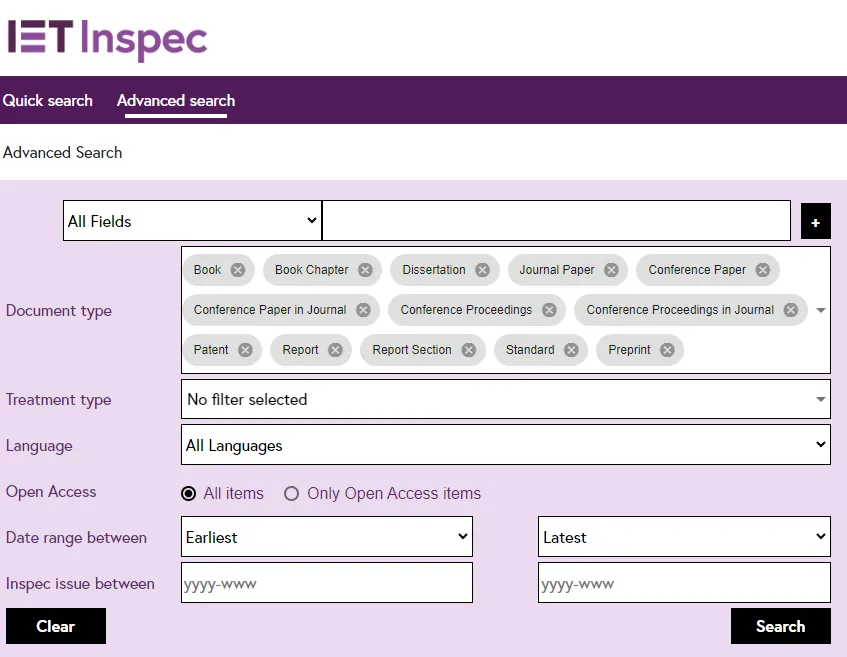
Task: Focus the first Inspec issue yyyy-www field
Action: coord(326,583)
